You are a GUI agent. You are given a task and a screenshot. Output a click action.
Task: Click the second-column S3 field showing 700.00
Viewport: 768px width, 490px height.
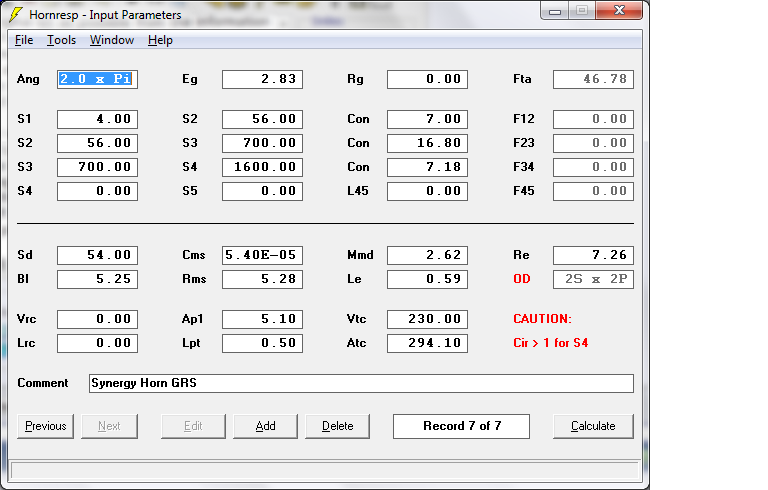[x=263, y=143]
